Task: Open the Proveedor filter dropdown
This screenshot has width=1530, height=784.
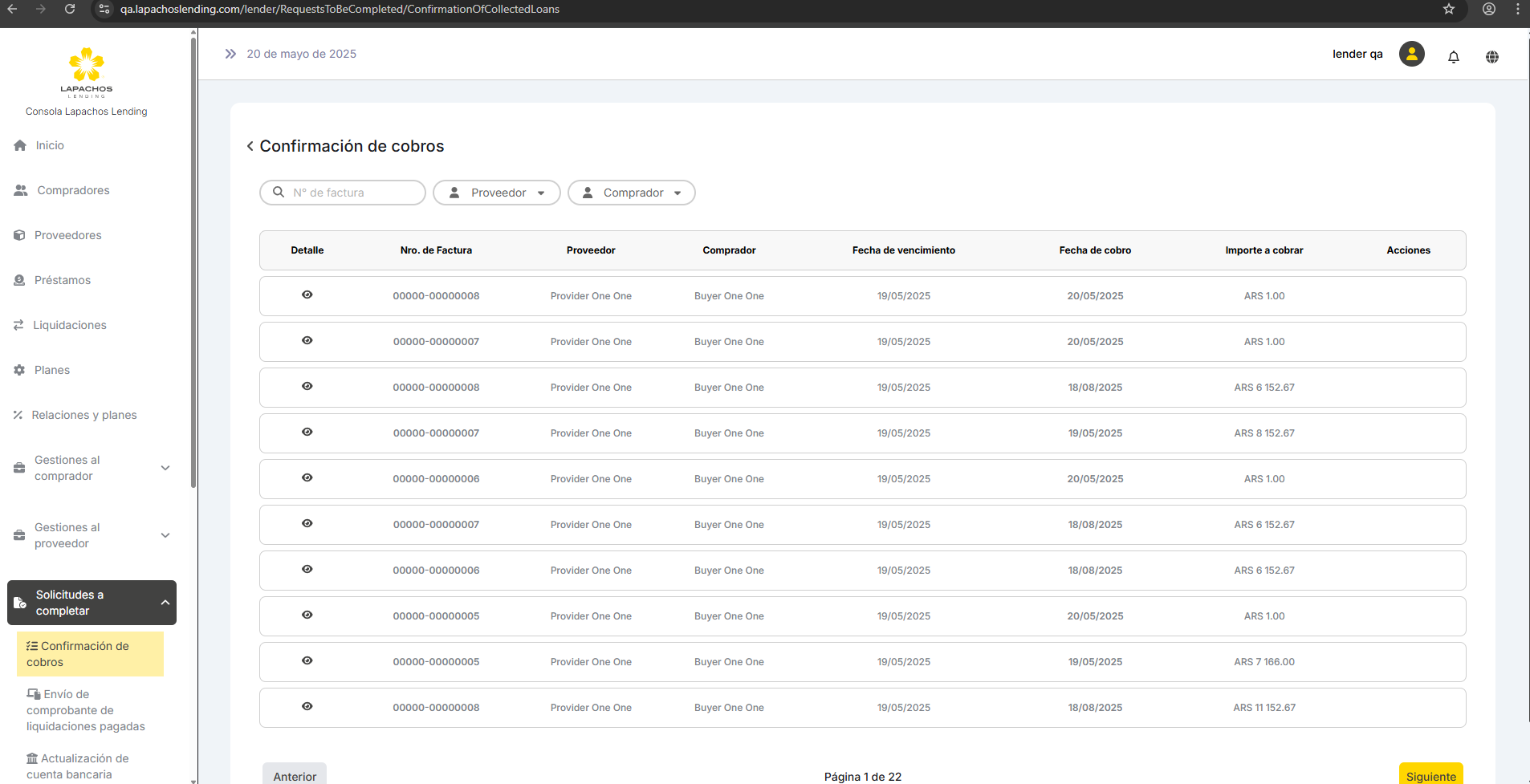Action: (x=496, y=193)
